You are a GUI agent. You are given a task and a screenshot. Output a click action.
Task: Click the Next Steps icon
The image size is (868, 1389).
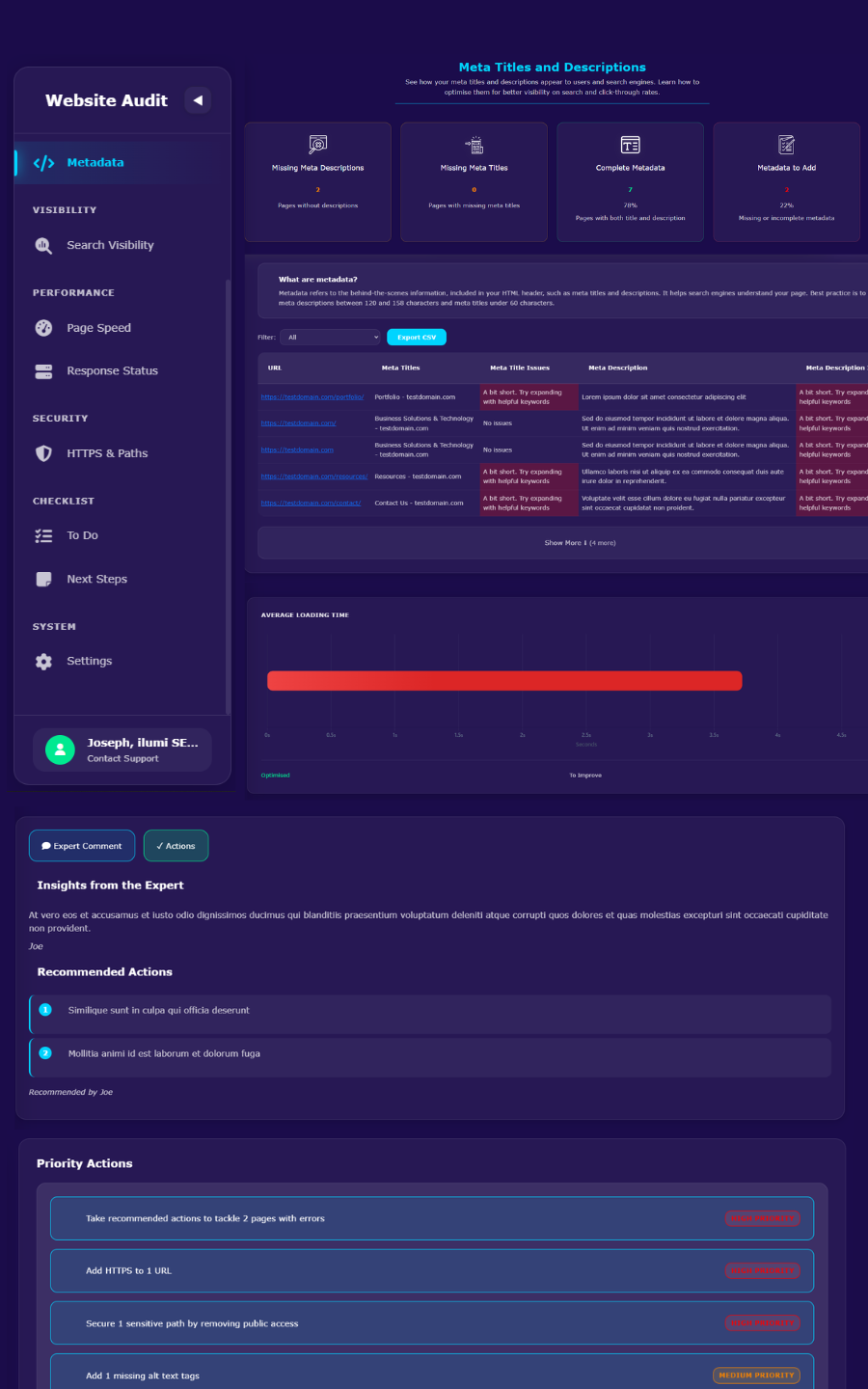pyautogui.click(x=43, y=578)
